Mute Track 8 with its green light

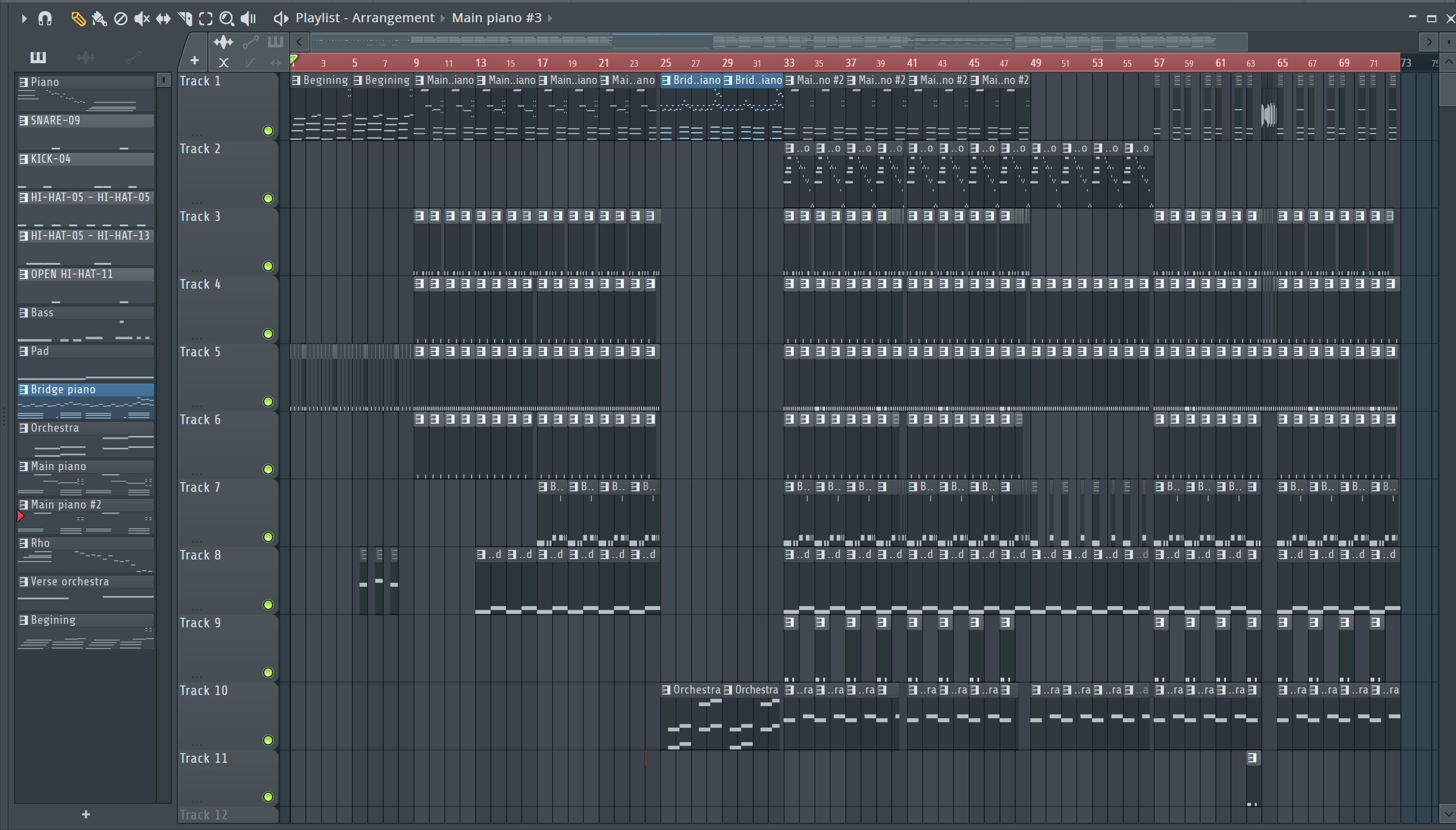point(268,605)
